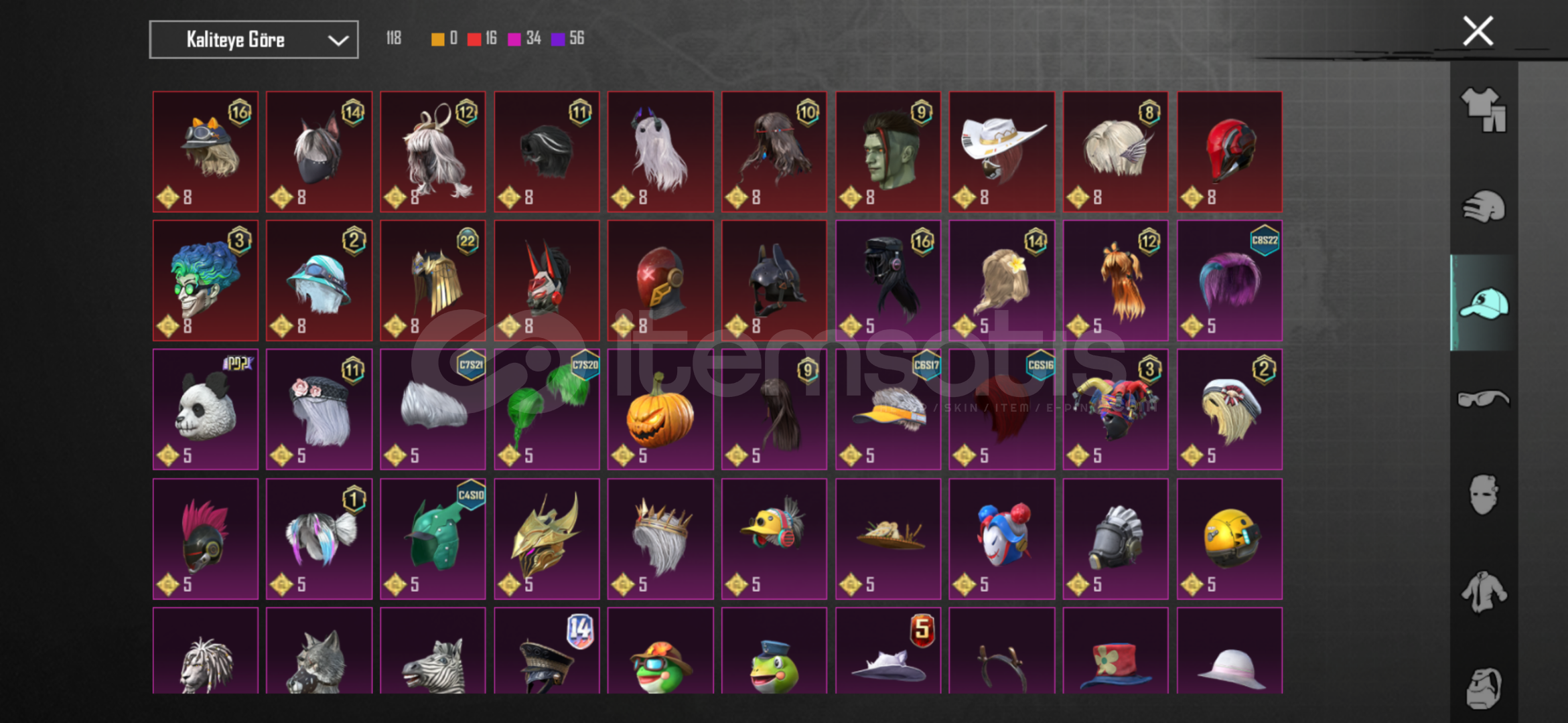Filter by purple quality count 56
This screenshot has height=723, width=1568.
568,38
